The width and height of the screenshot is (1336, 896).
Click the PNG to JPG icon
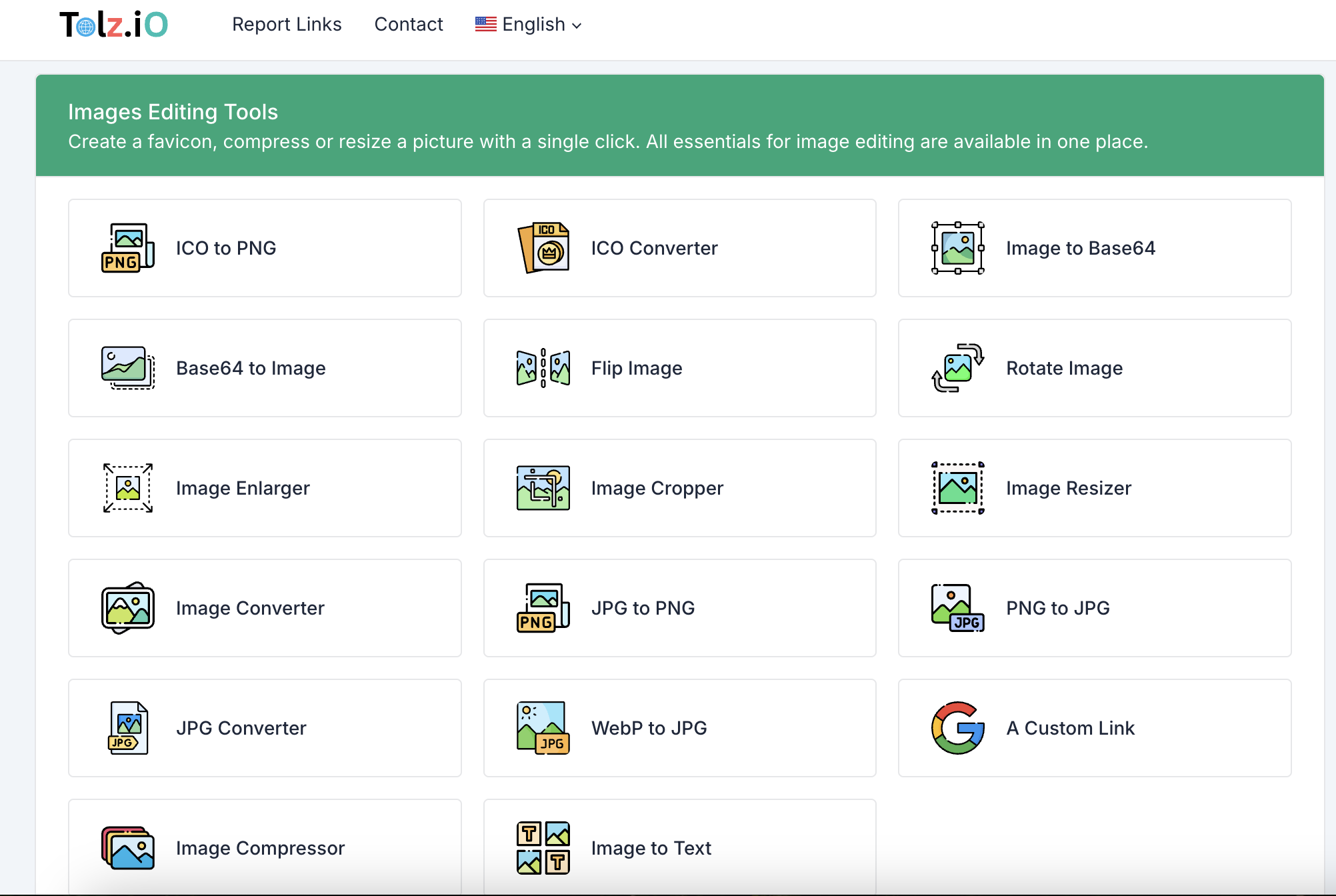pos(958,608)
